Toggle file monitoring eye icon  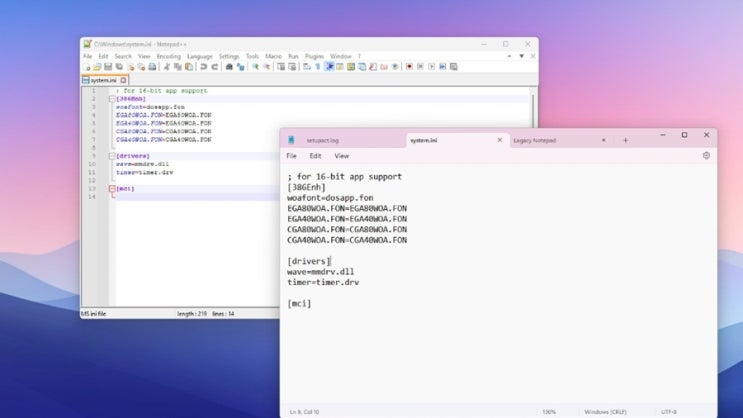395,67
